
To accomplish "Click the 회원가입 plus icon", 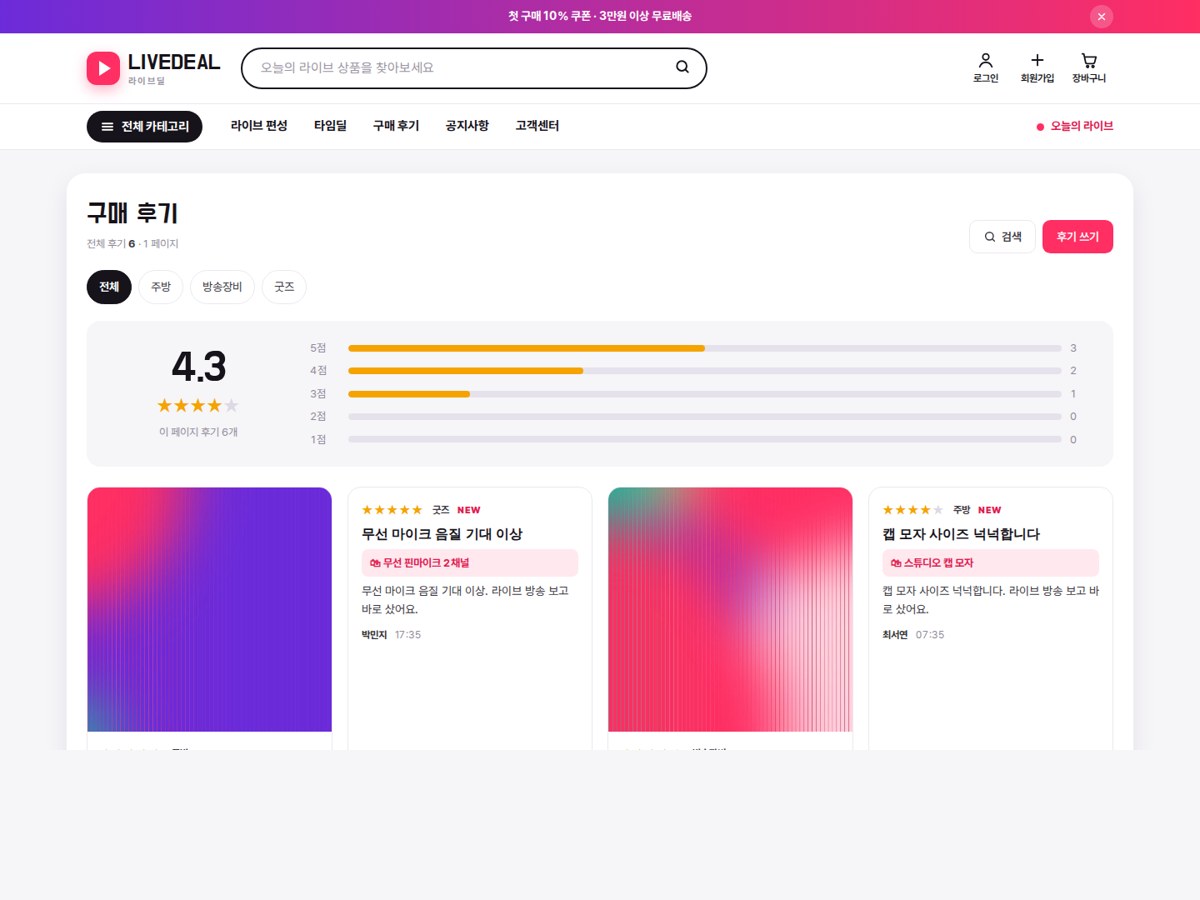I will pyautogui.click(x=1037, y=60).
